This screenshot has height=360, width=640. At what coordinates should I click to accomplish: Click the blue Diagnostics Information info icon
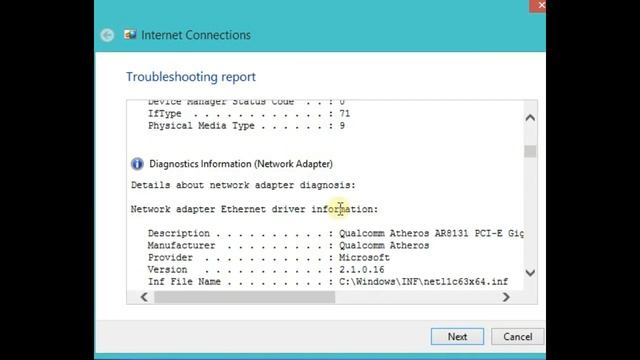(x=137, y=164)
